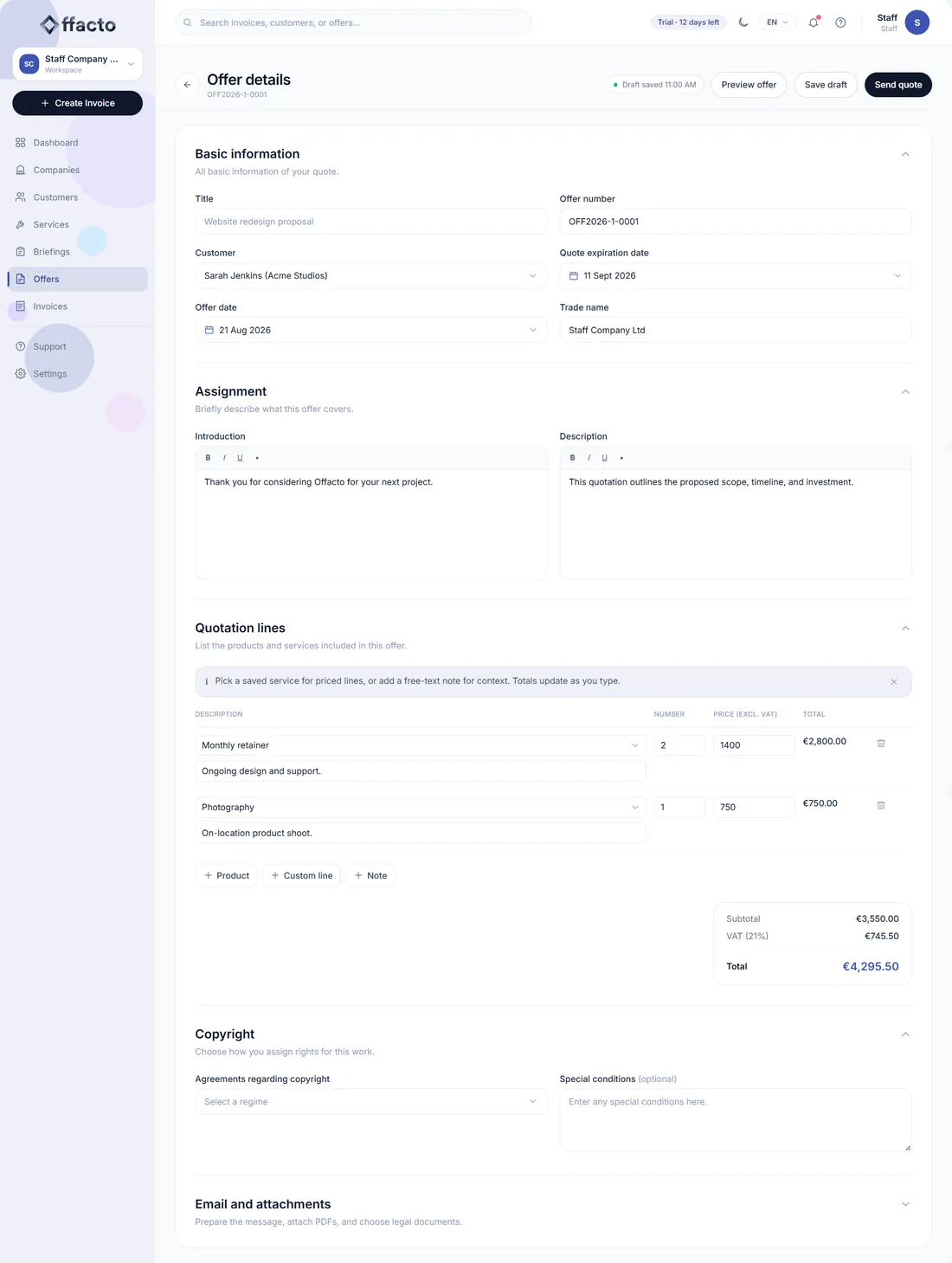Image resolution: width=952 pixels, height=1263 pixels.
Task: Click the user avatar S
Action: point(917,23)
